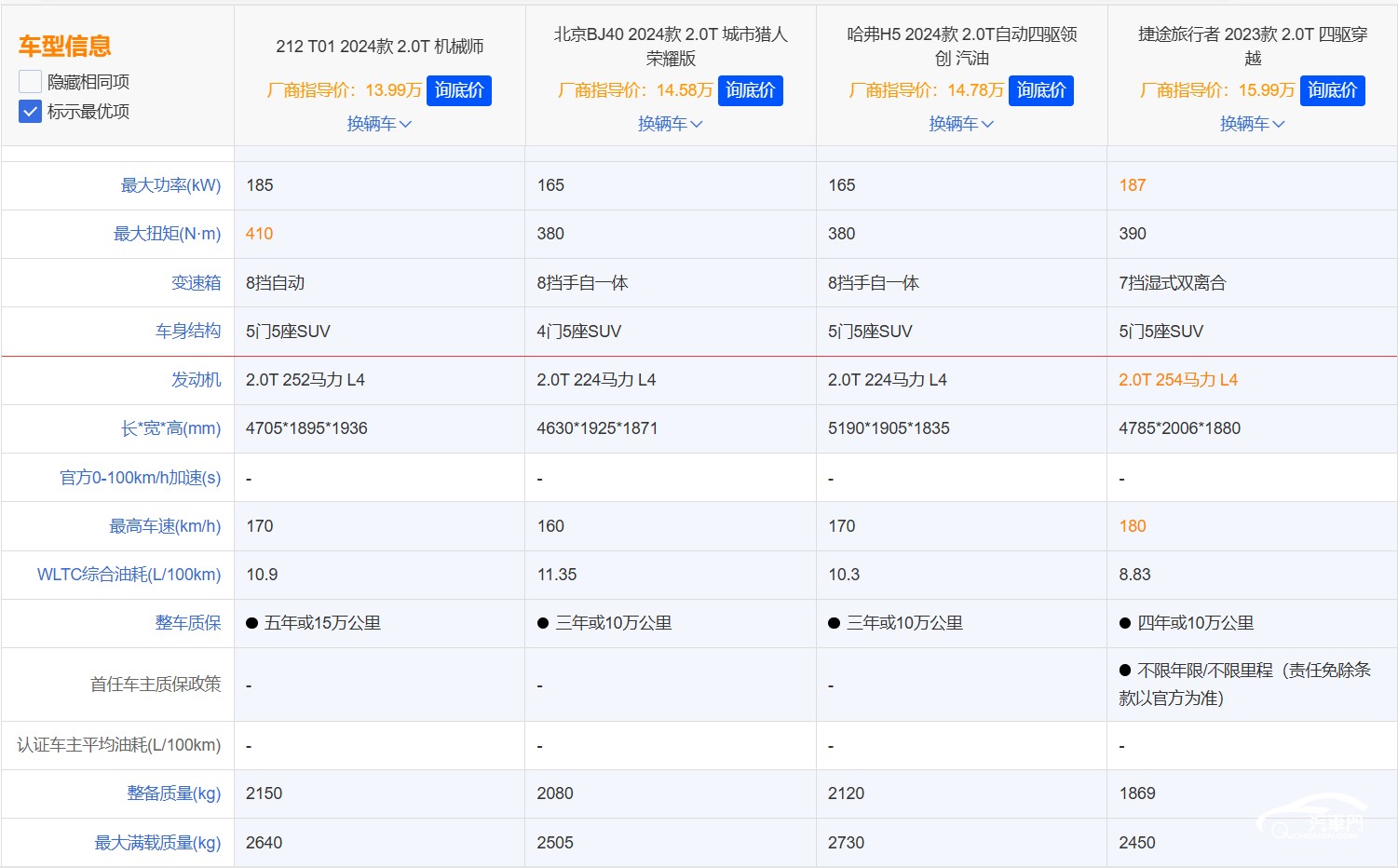Check the 隐藏相同项 checkbox

(x=30, y=82)
